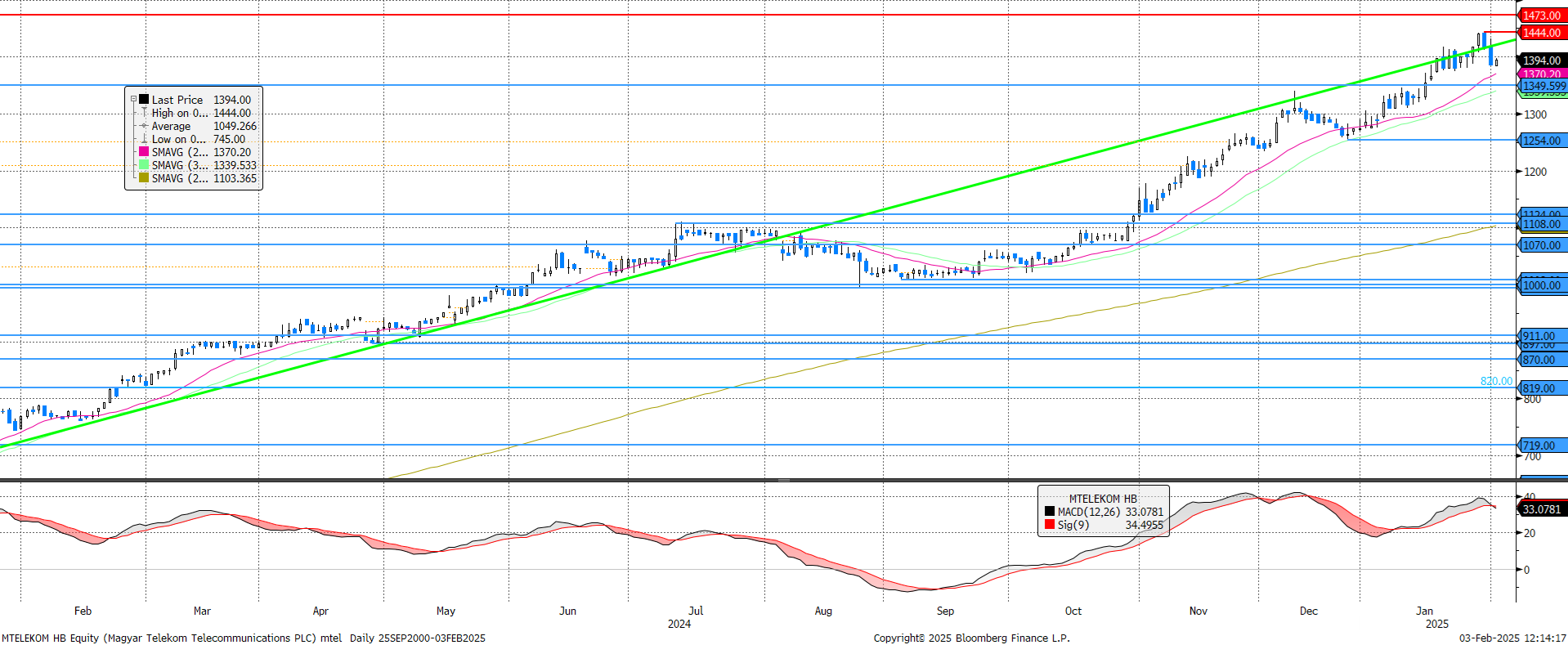Click the Bloomberg Finance copyright text

pos(971,638)
